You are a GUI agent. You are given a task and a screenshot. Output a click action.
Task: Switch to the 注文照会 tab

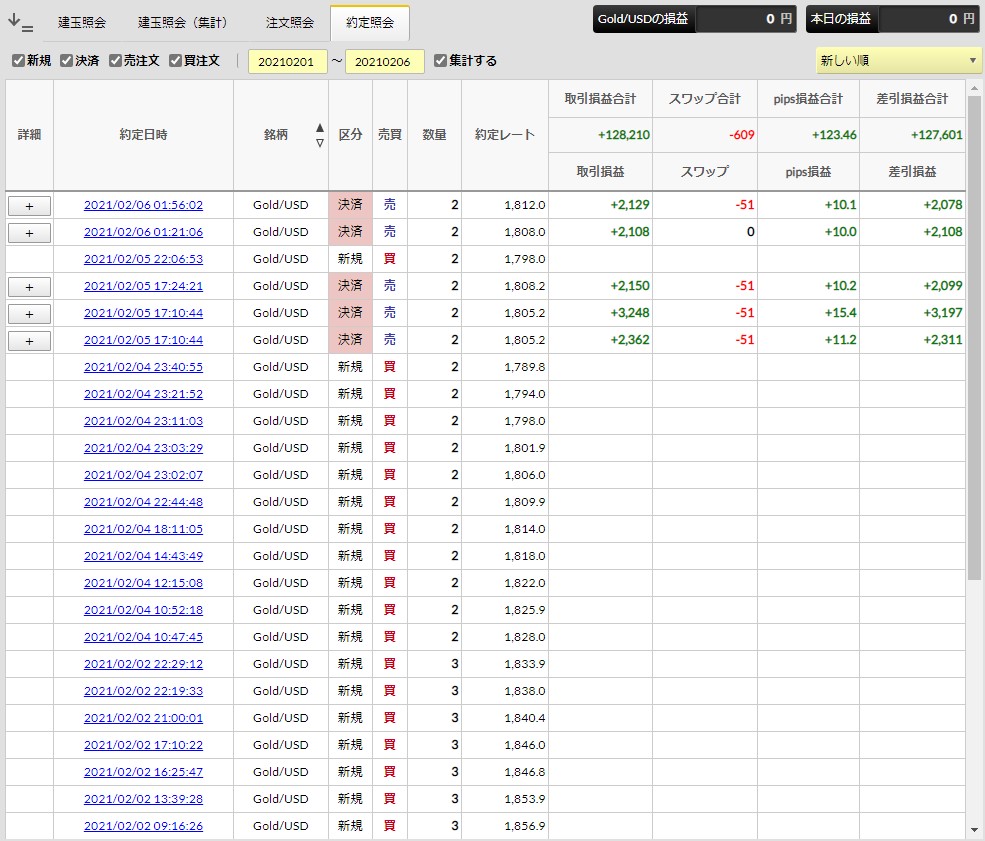tap(290, 23)
